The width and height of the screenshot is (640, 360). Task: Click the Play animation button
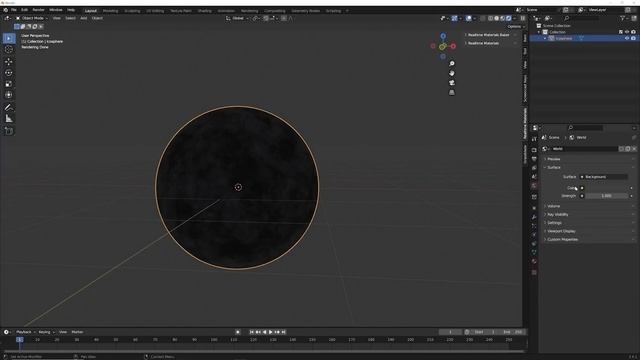270,332
